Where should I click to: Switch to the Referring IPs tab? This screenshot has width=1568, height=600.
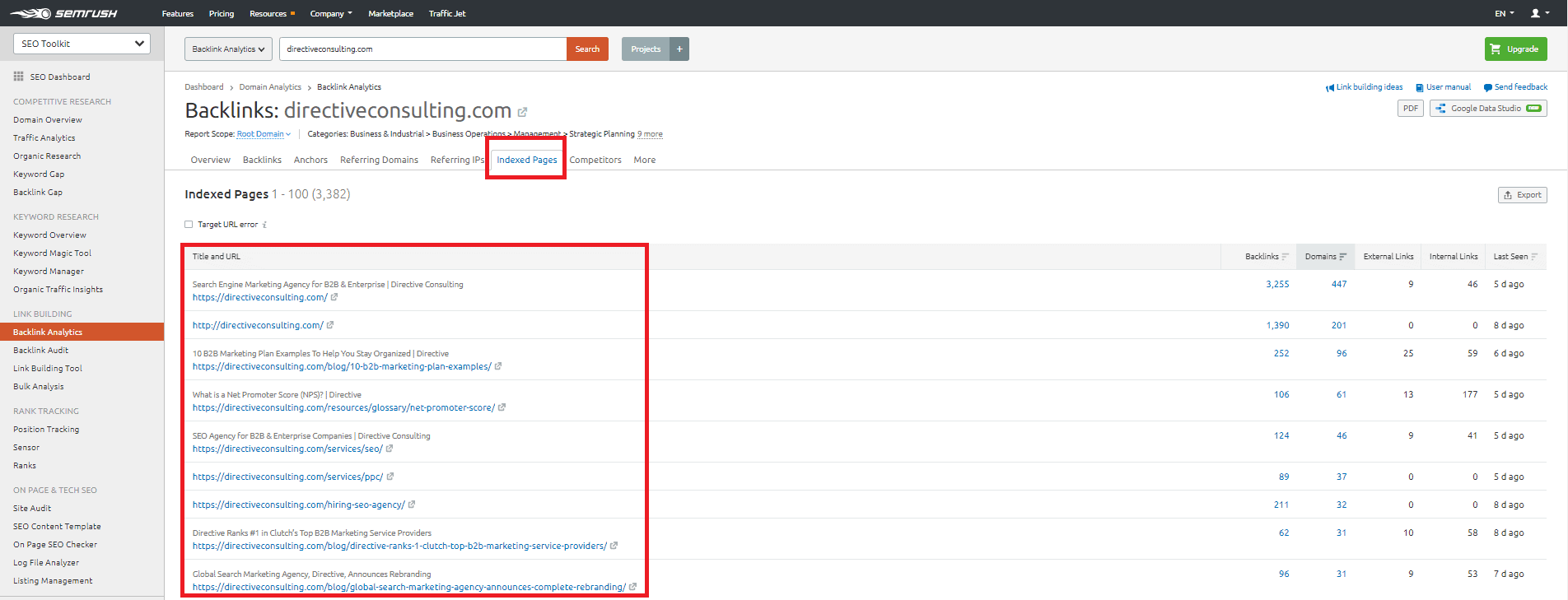[x=457, y=160]
